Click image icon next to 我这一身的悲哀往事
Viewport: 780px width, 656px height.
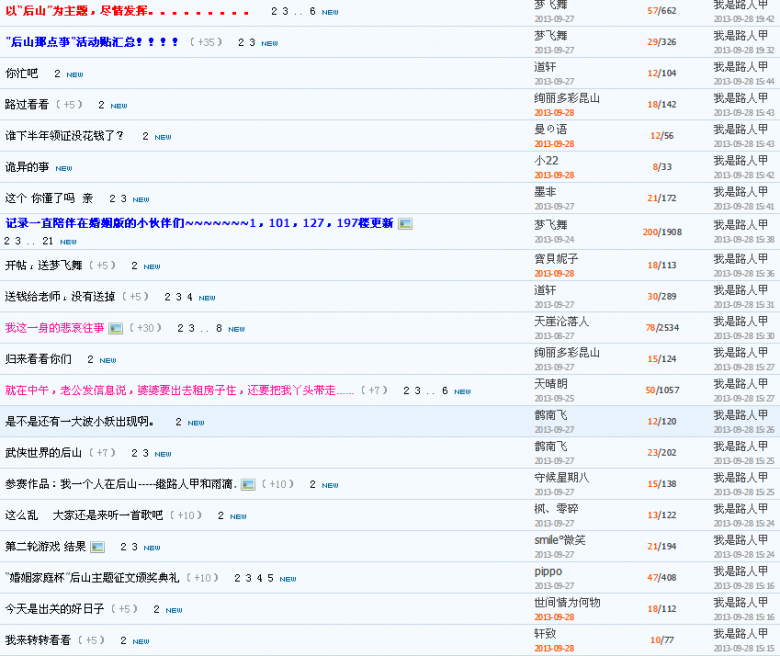coord(115,328)
